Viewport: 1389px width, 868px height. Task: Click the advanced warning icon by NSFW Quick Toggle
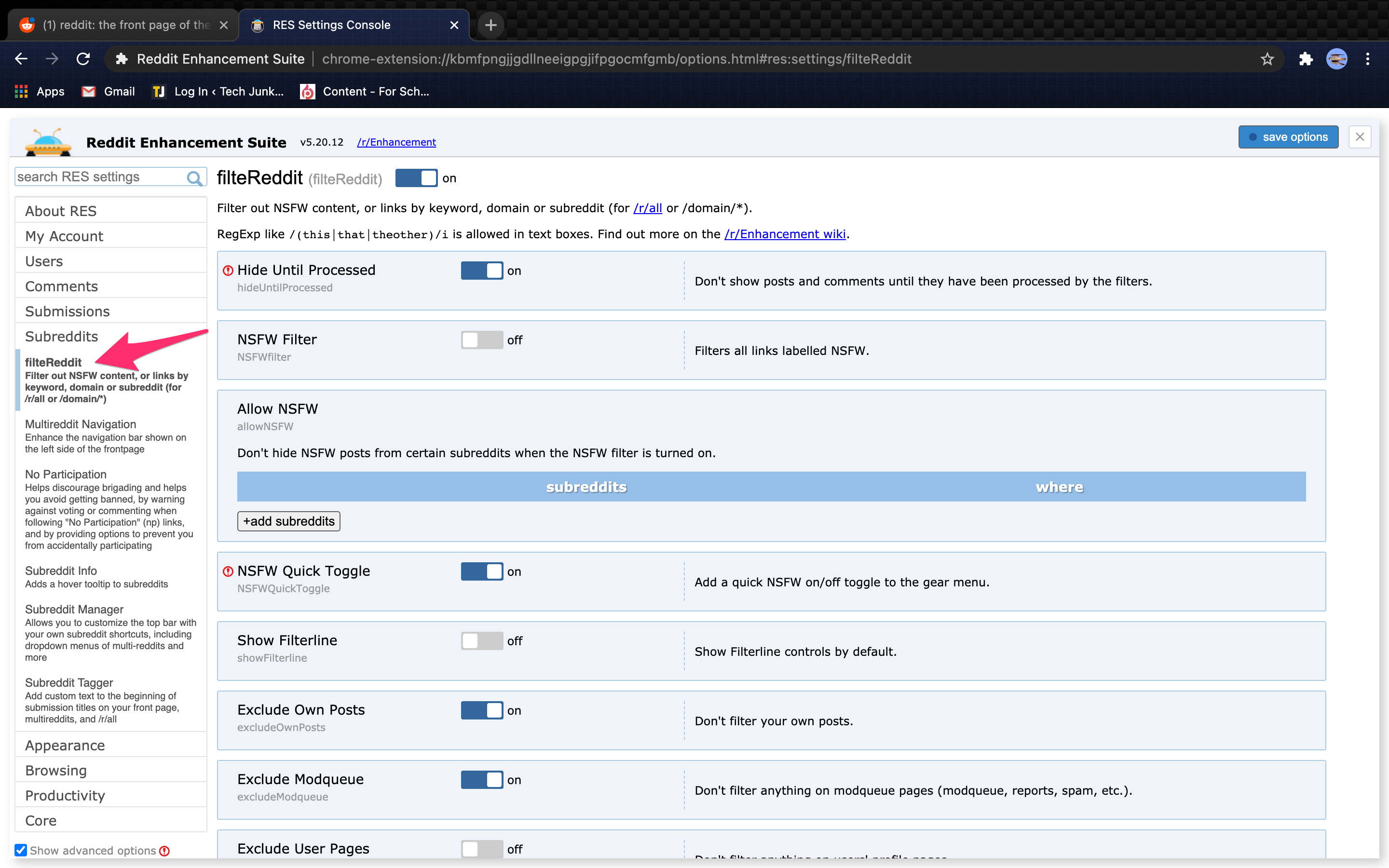(x=228, y=571)
